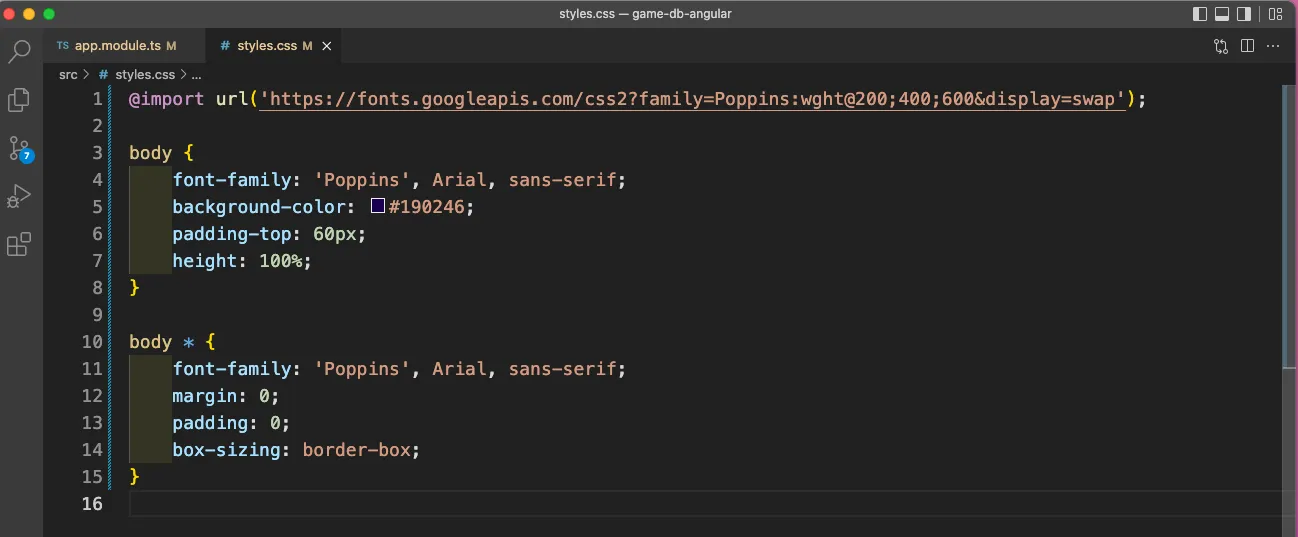Click the margin property on line 12
The width and height of the screenshot is (1298, 537).
click(x=205, y=396)
